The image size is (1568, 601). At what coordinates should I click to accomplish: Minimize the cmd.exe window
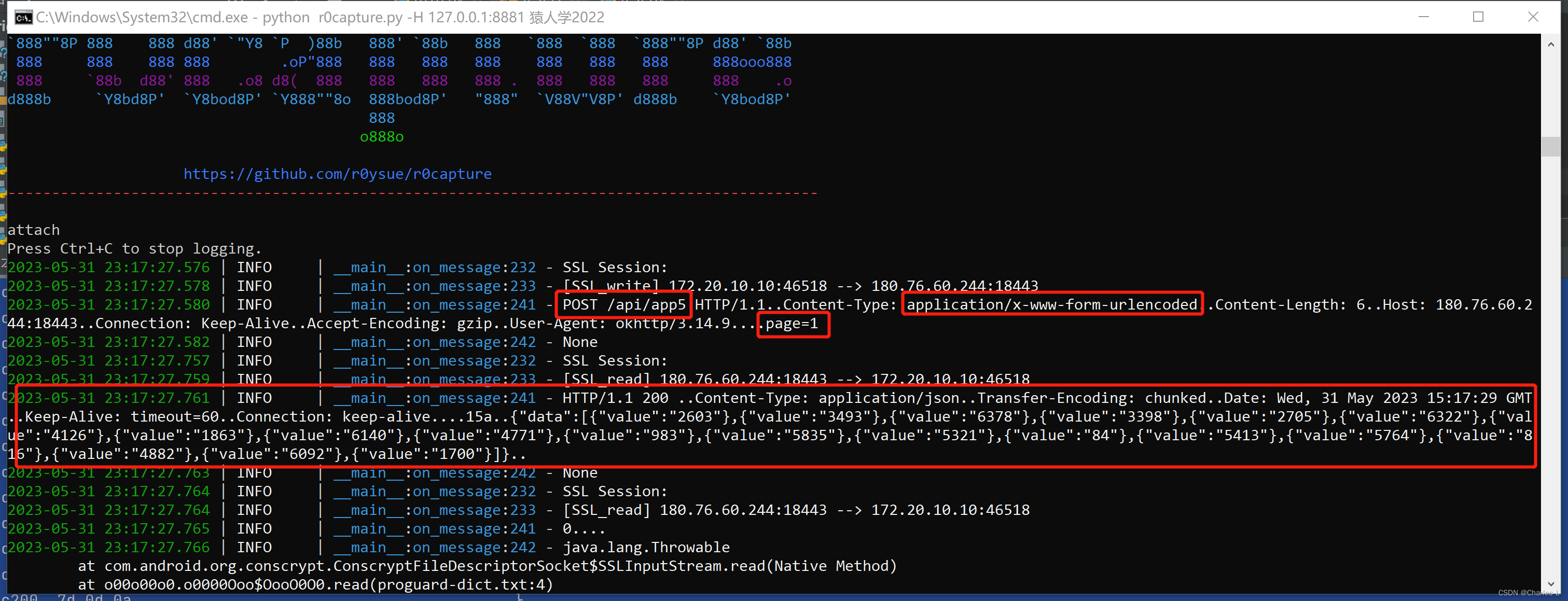point(1423,17)
